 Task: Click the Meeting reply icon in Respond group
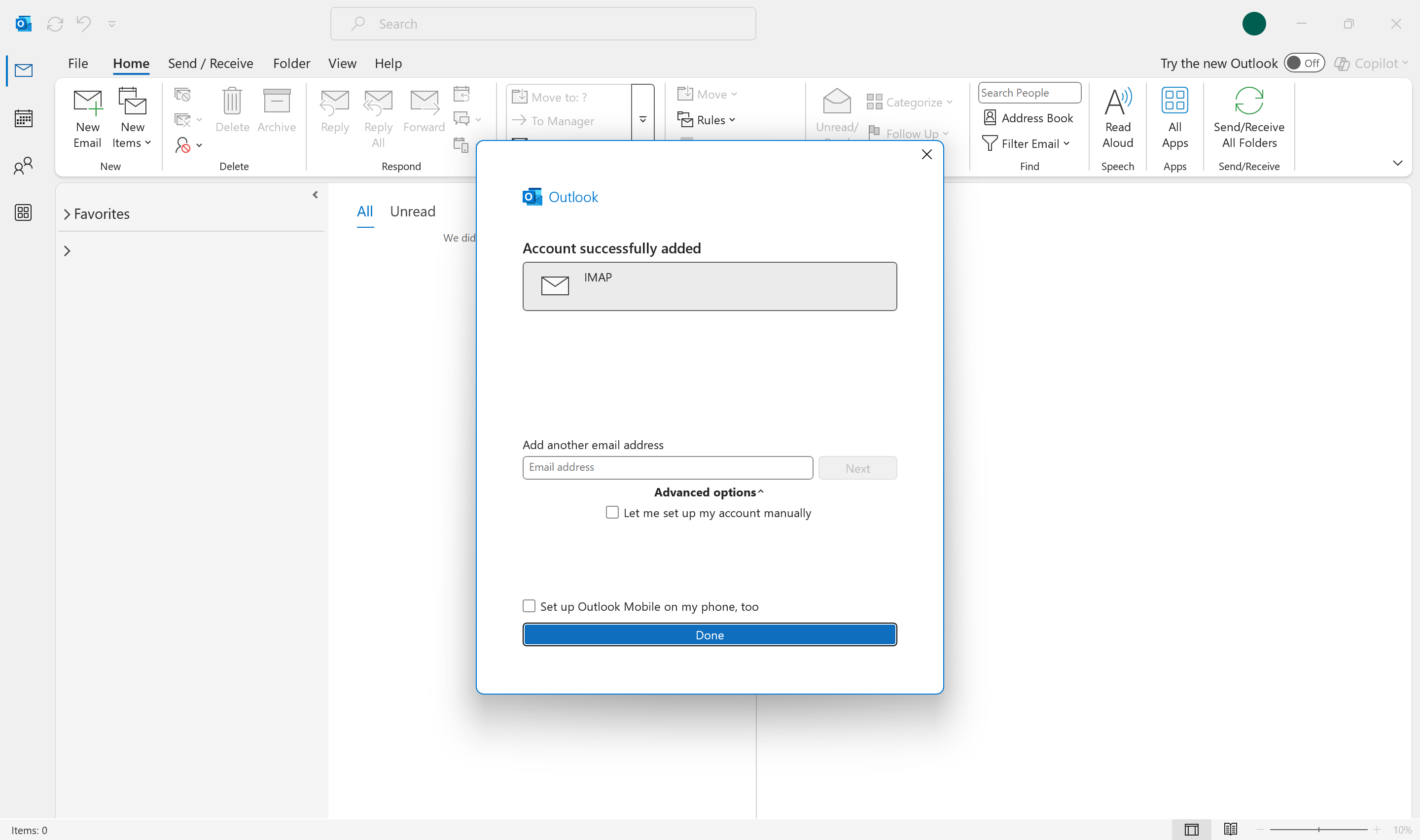[x=462, y=94]
